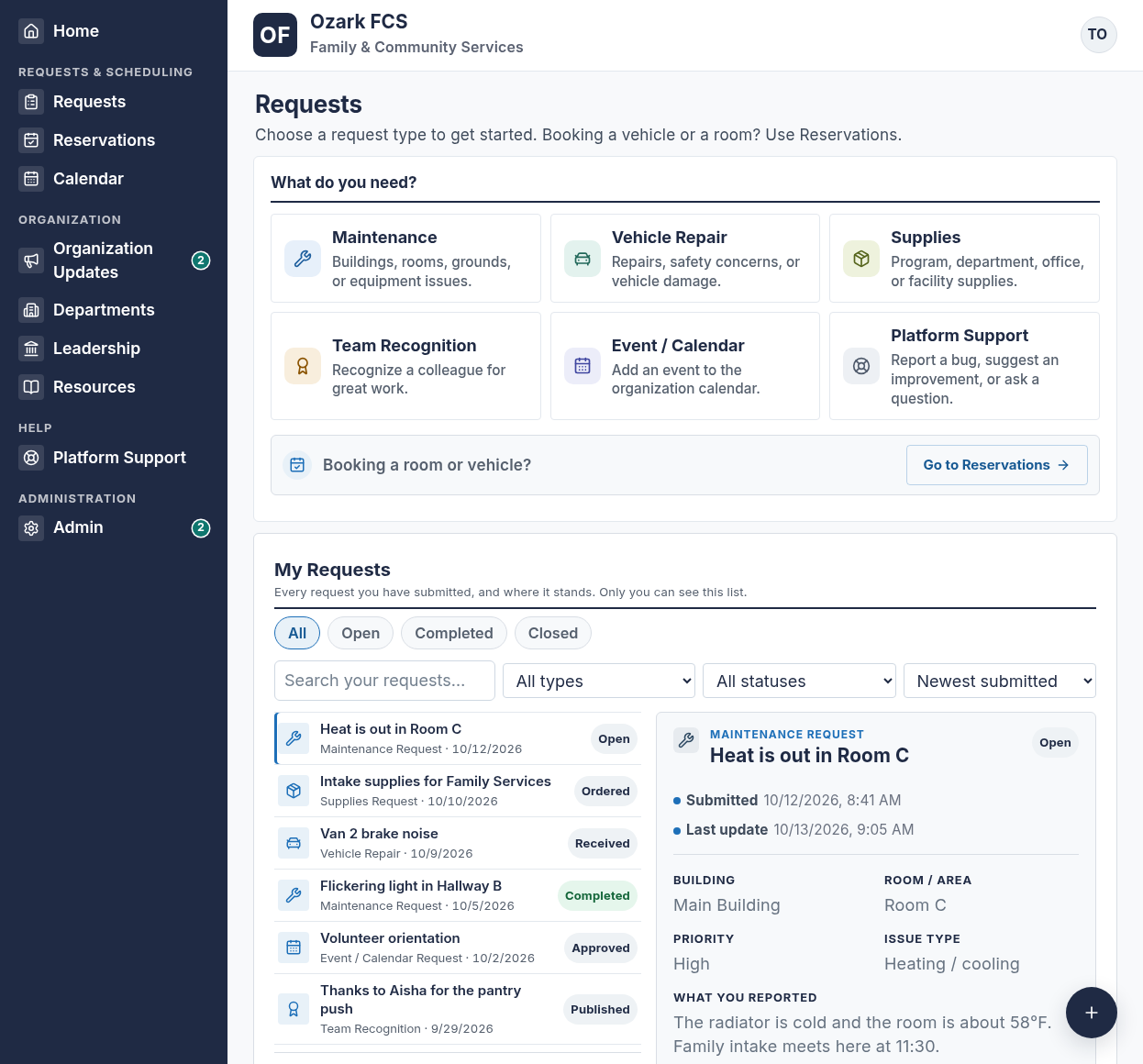The height and width of the screenshot is (1064, 1143).
Task: Choose the Supplies request type card
Action: 964,259
